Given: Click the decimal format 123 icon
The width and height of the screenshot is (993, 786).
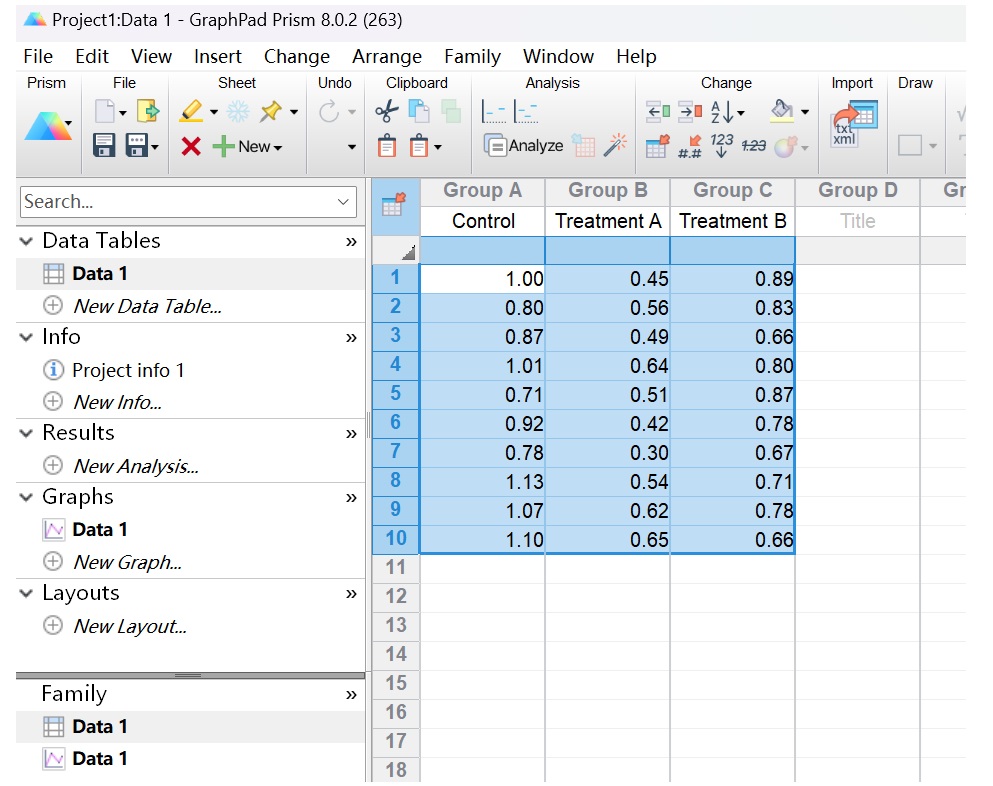Looking at the screenshot, I should coord(722,146).
